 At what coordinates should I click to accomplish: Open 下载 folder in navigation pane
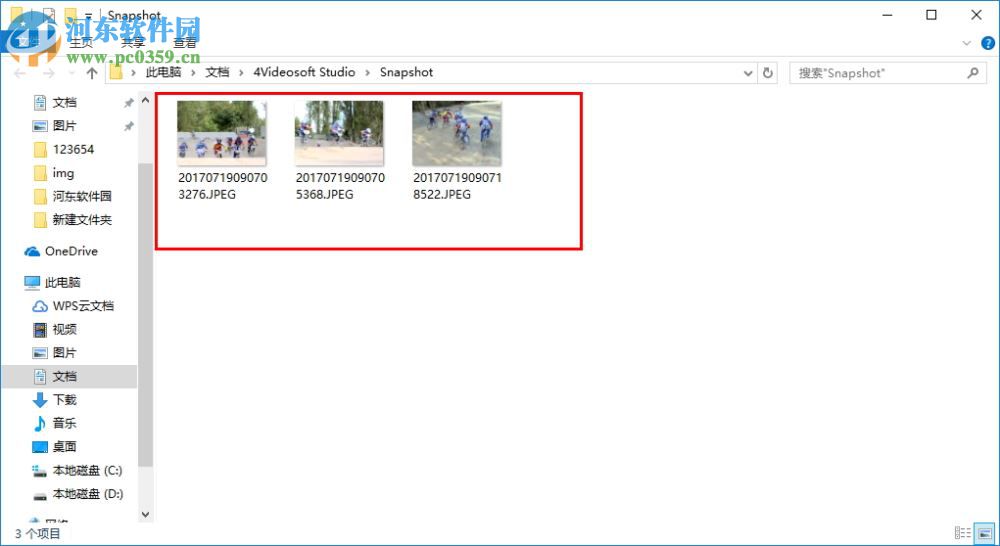point(64,400)
